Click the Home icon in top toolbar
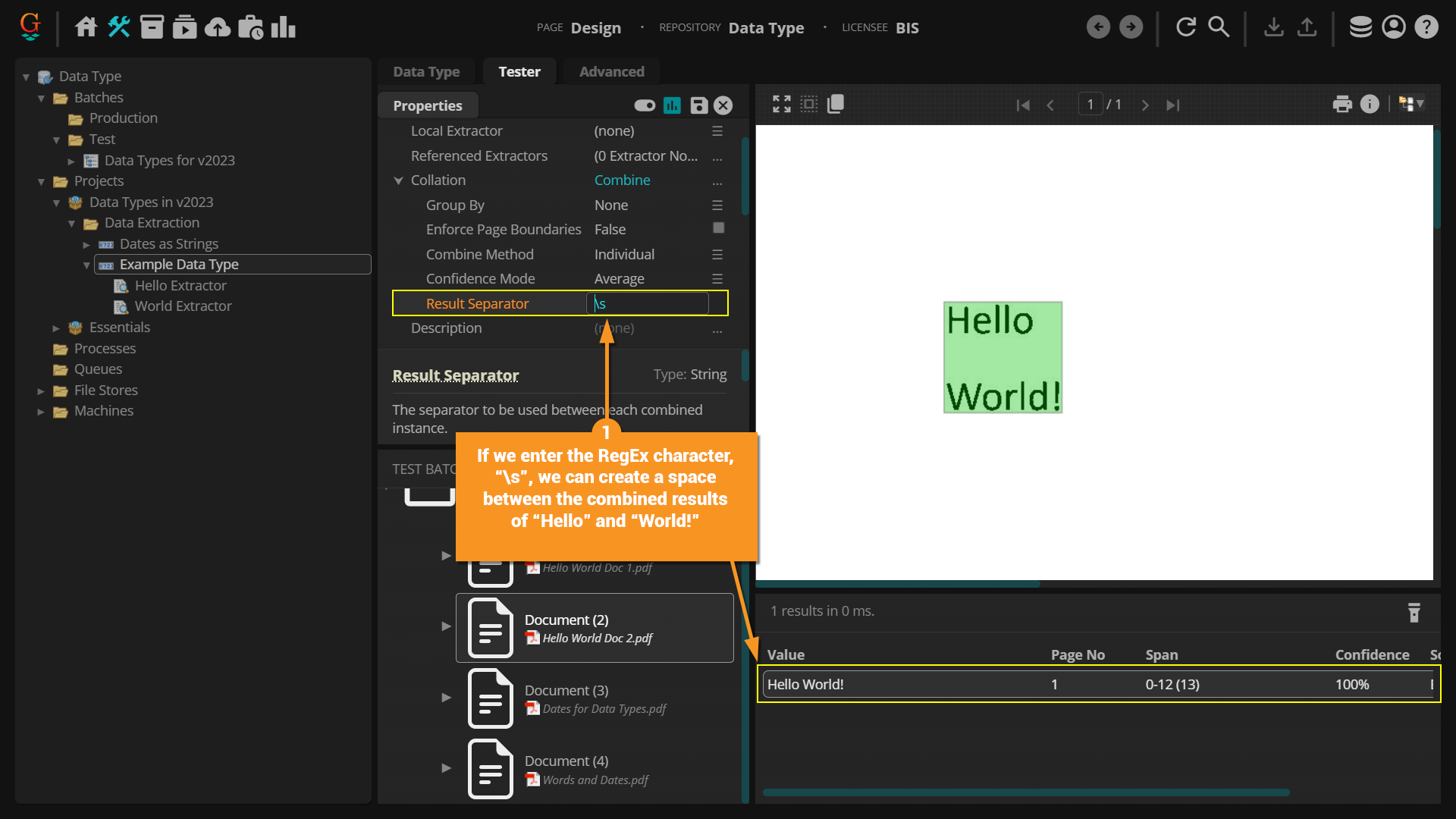The width and height of the screenshot is (1456, 819). 86,27
